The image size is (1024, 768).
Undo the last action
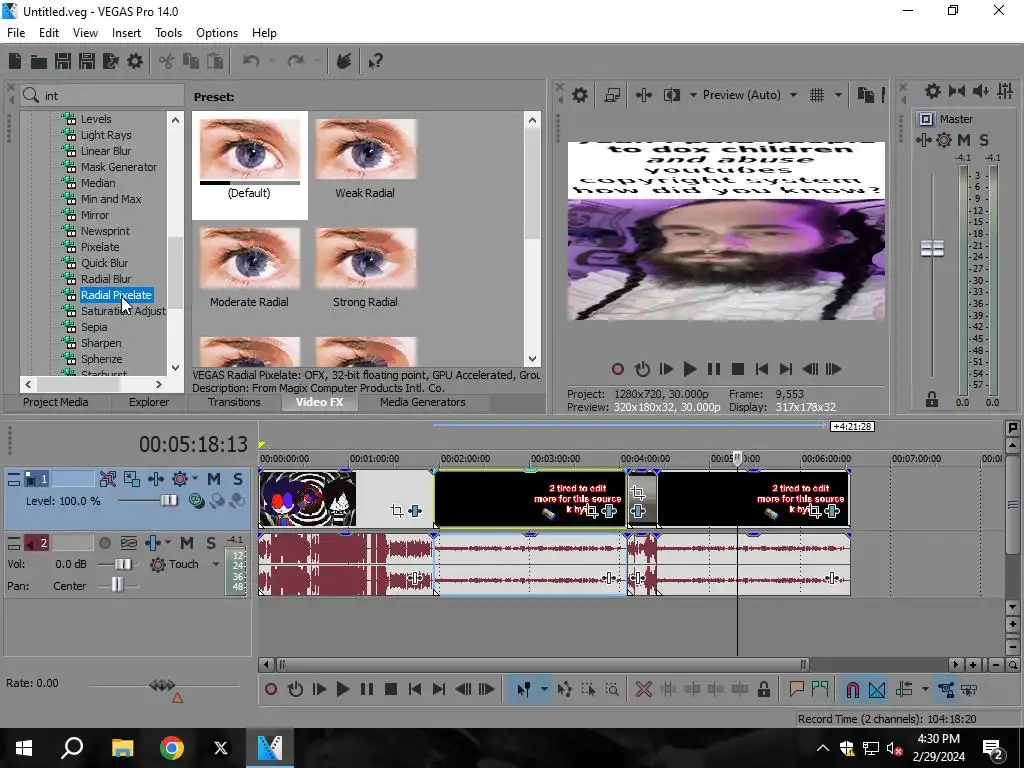tap(251, 61)
